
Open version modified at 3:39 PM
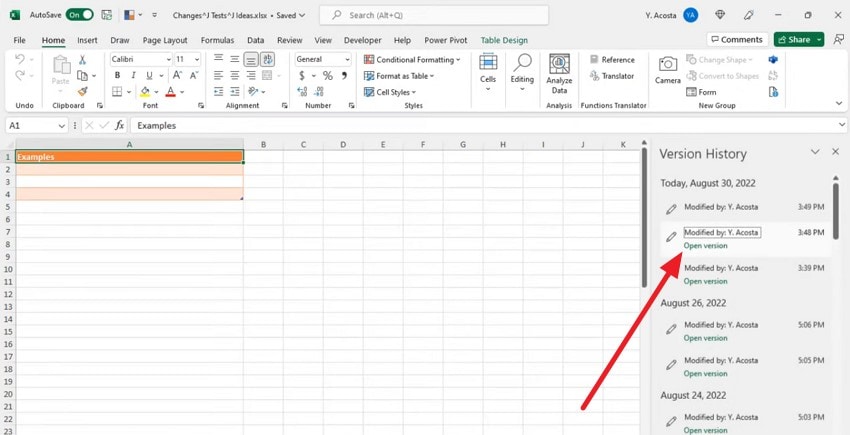pyautogui.click(x=705, y=281)
